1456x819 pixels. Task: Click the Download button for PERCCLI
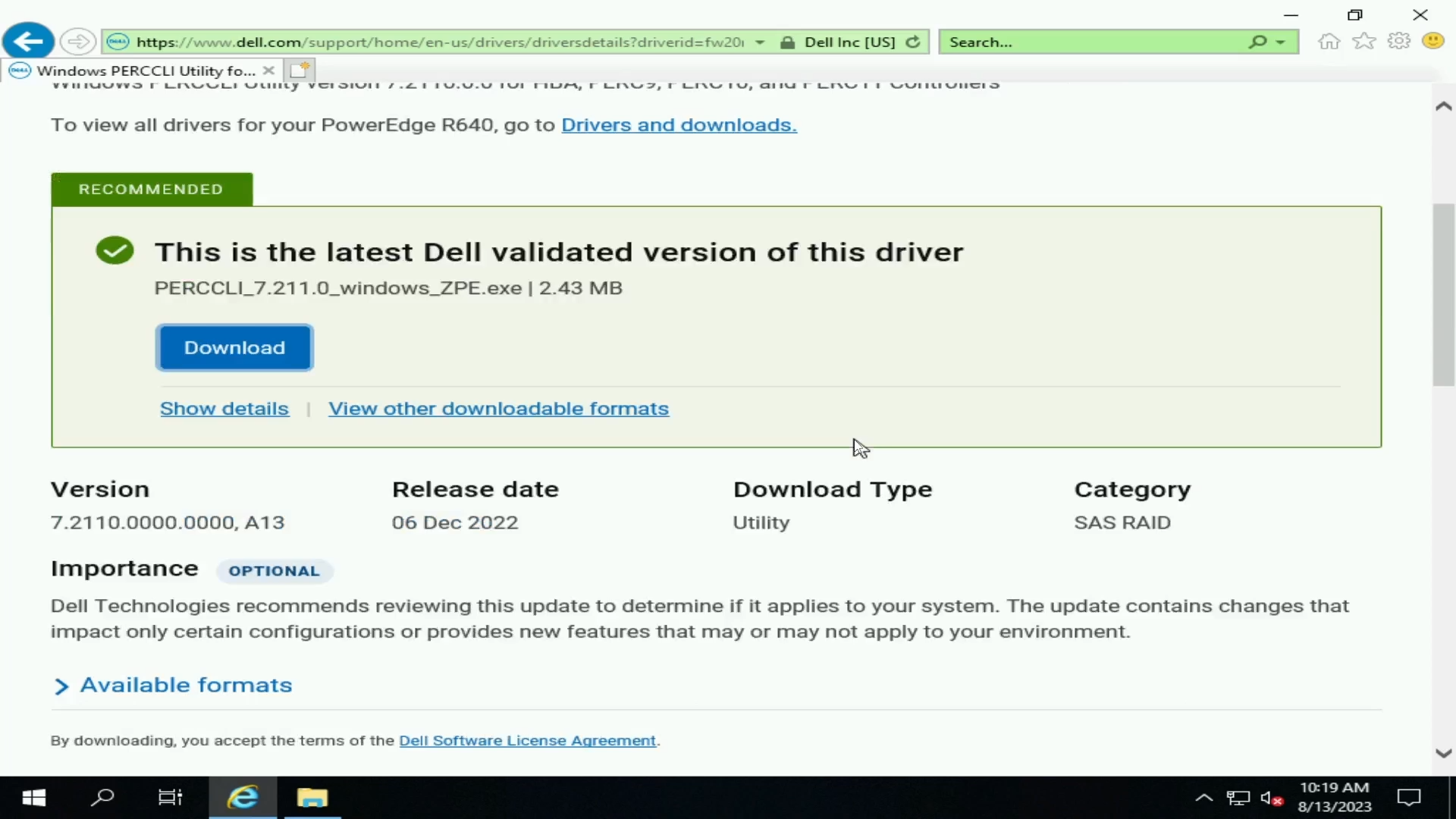[234, 347]
